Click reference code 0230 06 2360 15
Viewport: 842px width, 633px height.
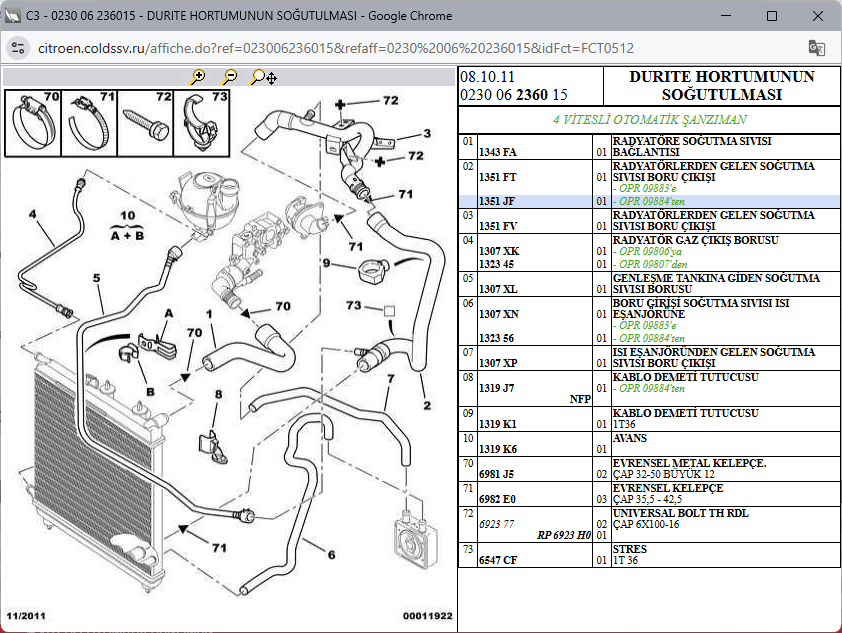514,95
